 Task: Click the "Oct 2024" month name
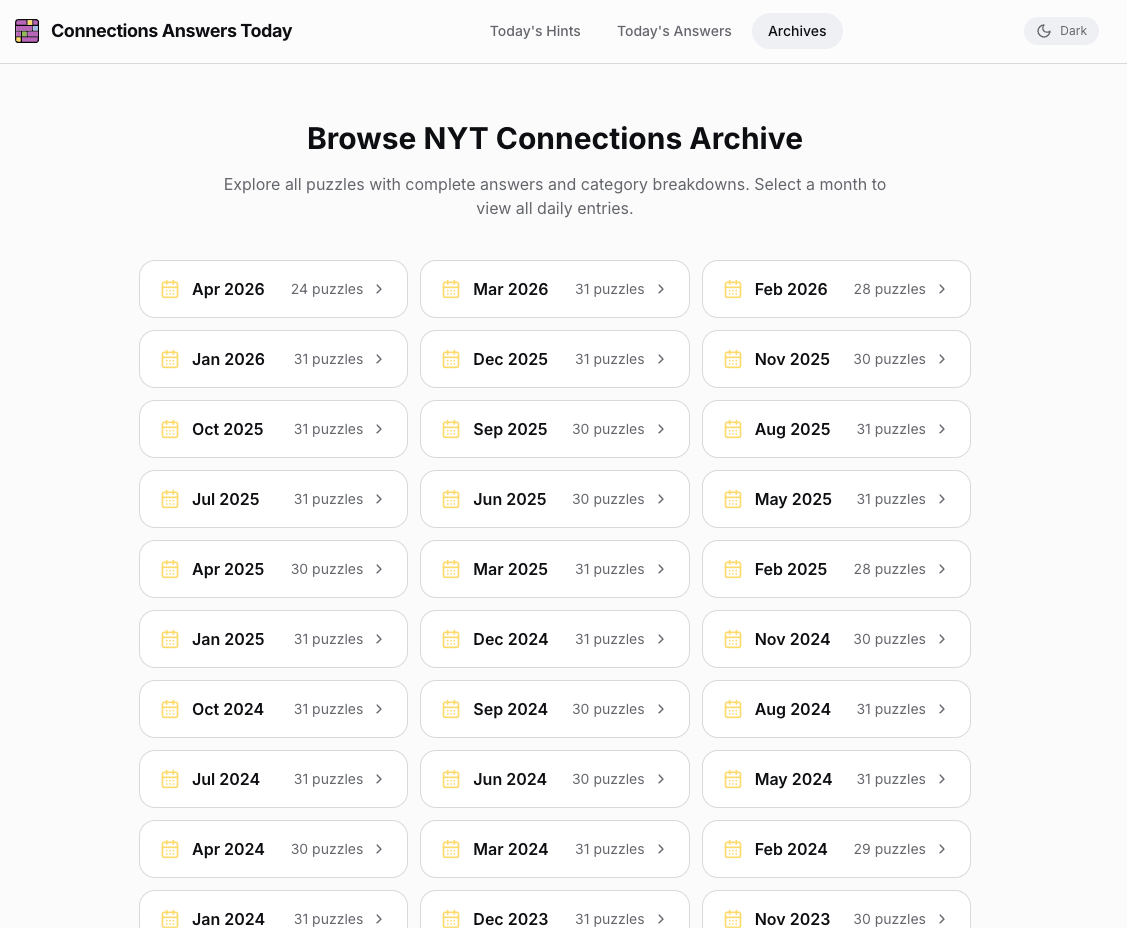(228, 709)
